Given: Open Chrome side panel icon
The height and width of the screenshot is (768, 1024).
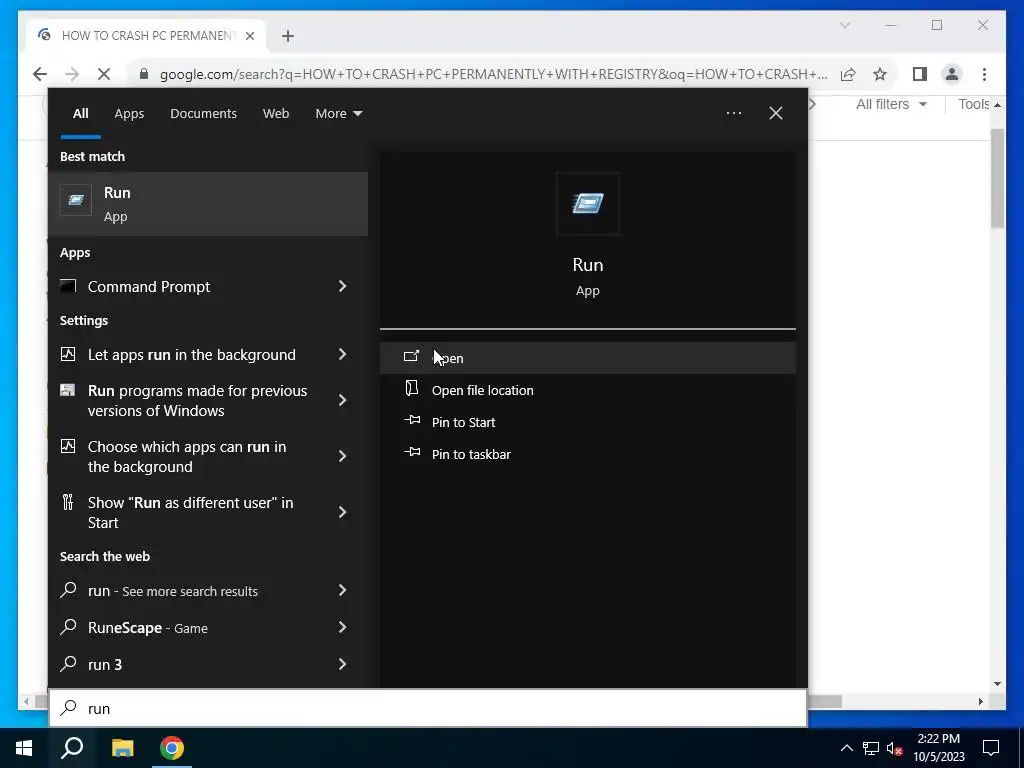Looking at the screenshot, I should 920,74.
